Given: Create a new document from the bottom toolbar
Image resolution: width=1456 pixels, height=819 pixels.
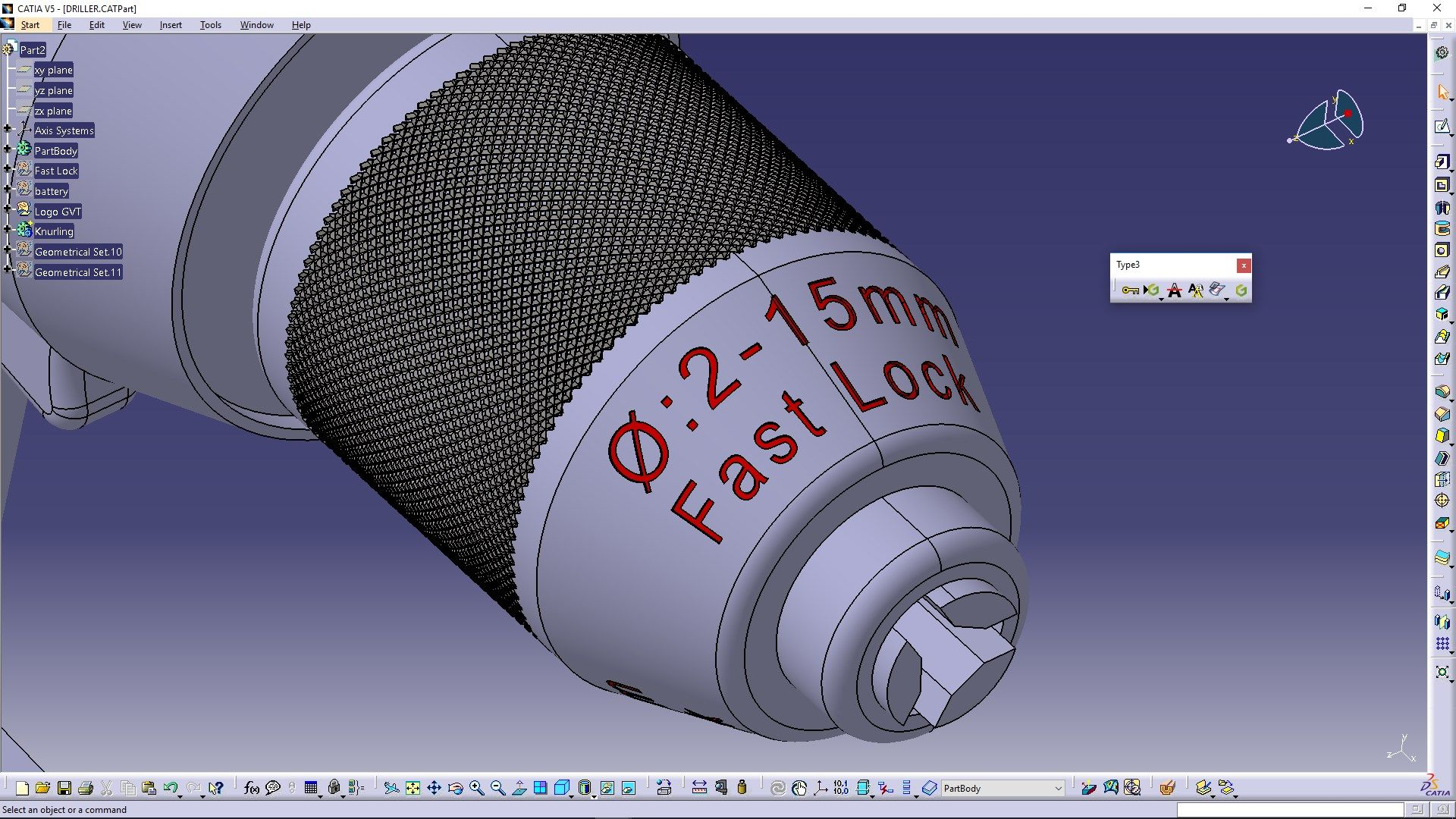Looking at the screenshot, I should point(22,789).
